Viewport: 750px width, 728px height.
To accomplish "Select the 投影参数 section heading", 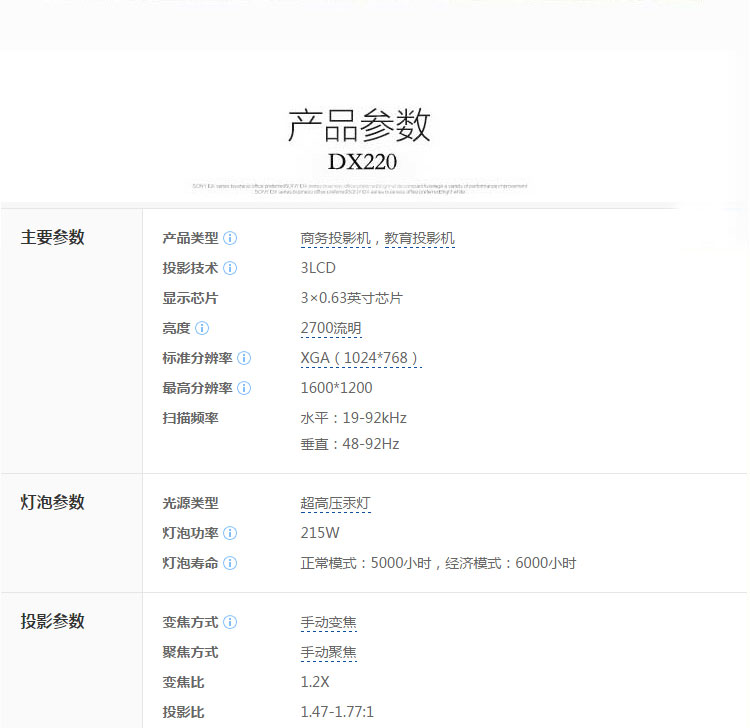I will pos(53,621).
